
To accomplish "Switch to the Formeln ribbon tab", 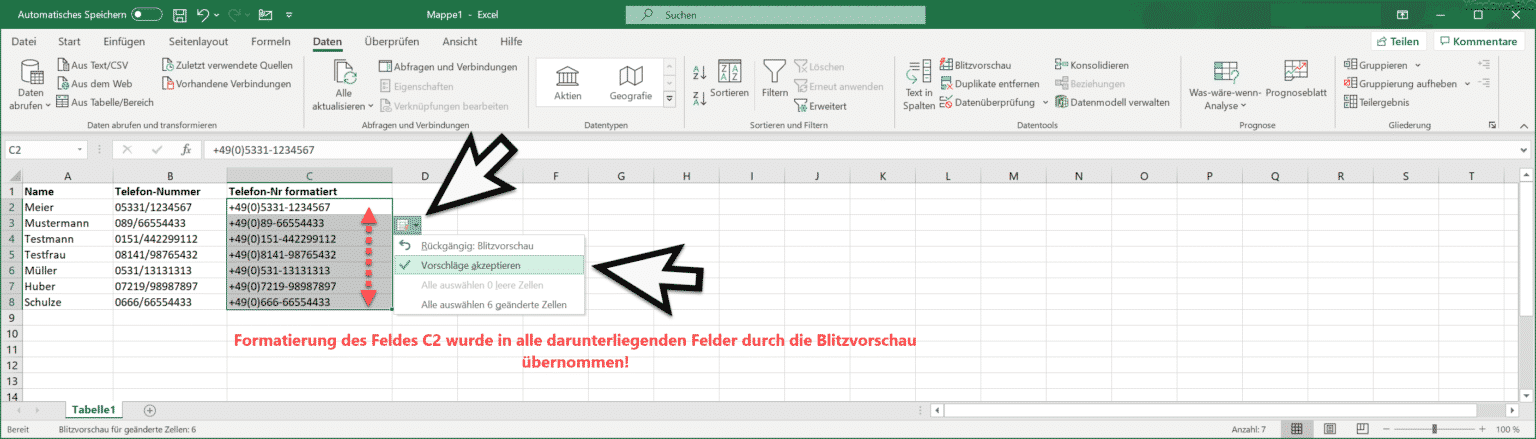I will point(271,41).
